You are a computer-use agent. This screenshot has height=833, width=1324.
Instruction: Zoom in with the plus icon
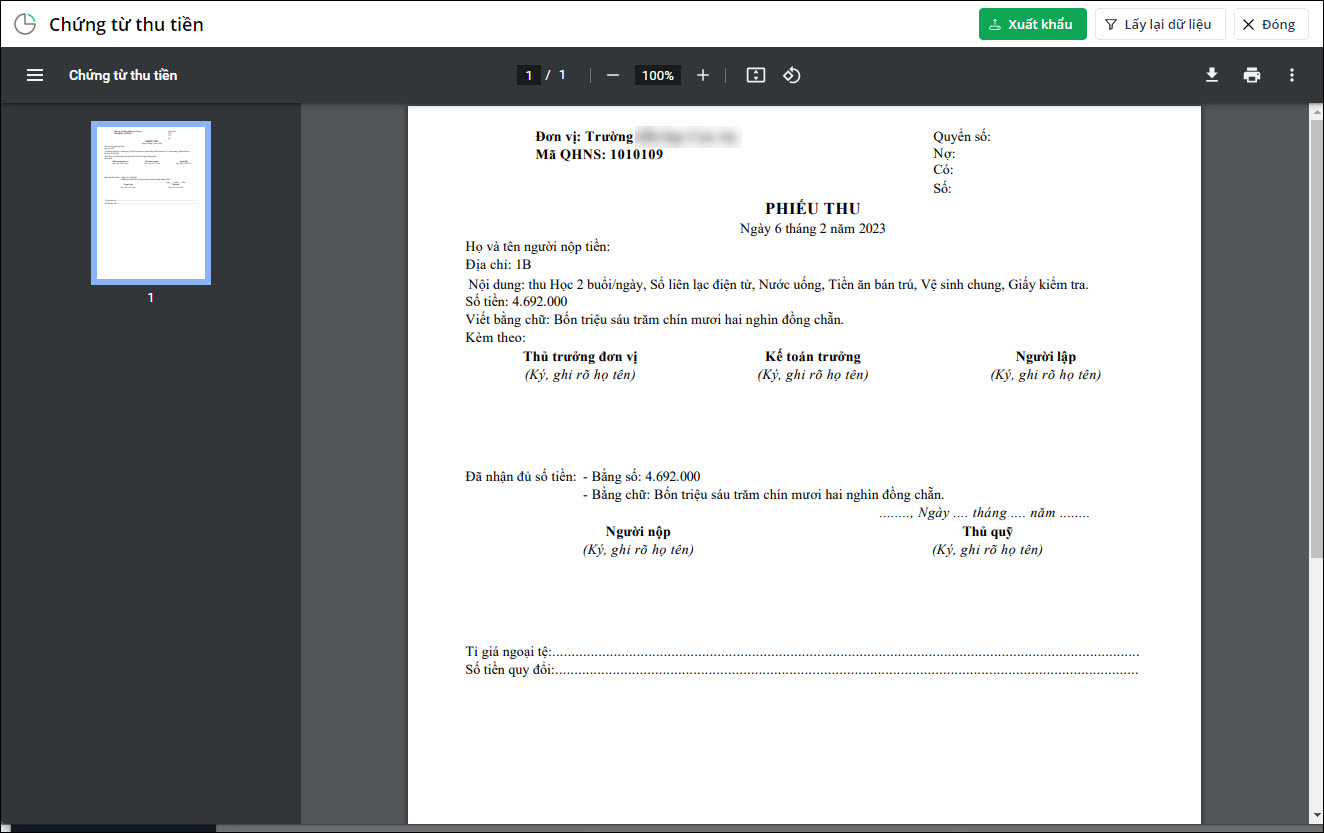point(703,75)
